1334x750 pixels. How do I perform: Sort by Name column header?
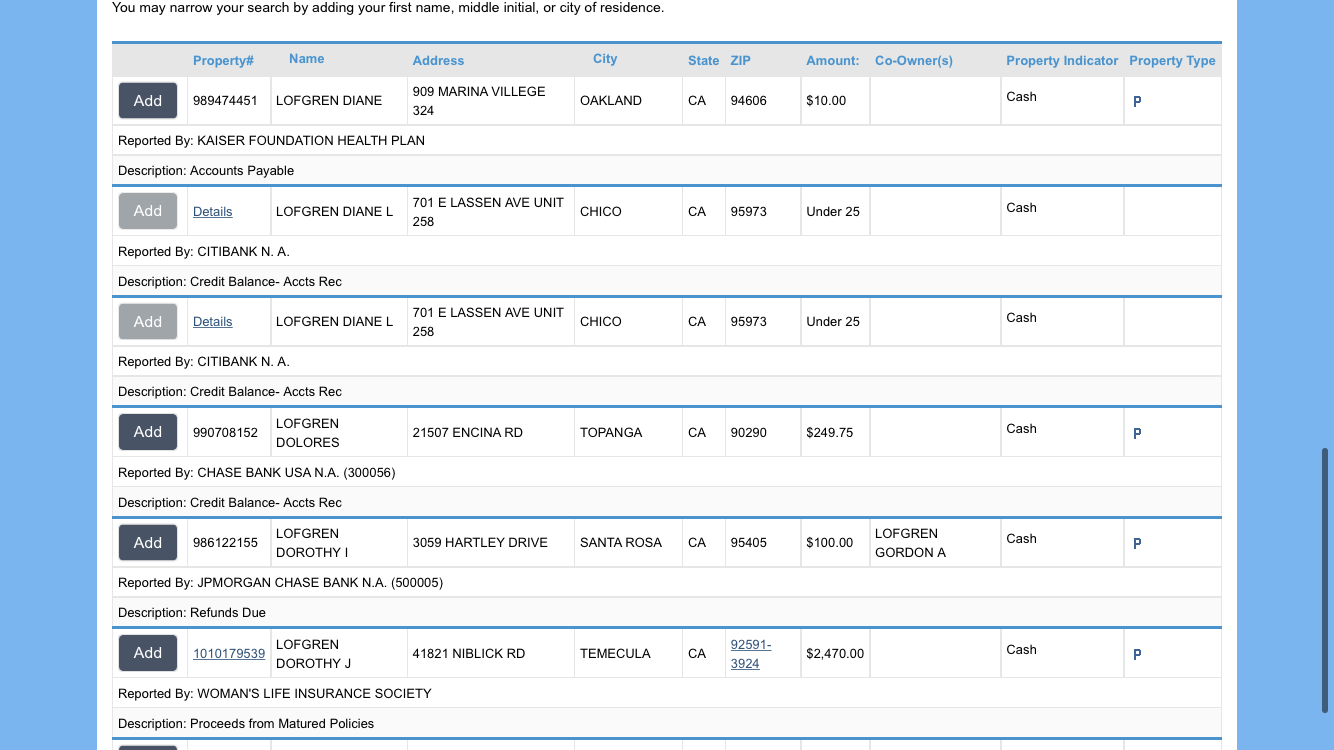tap(307, 59)
